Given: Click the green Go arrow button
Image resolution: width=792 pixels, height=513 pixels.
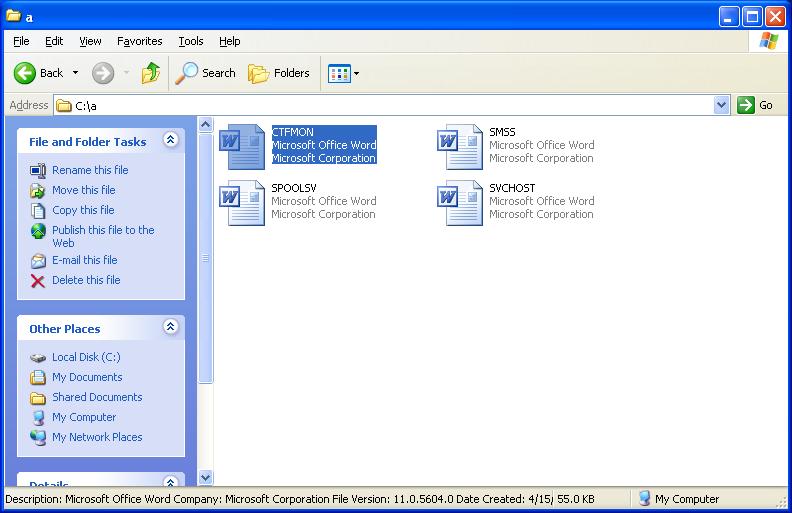Looking at the screenshot, I should tap(746, 105).
